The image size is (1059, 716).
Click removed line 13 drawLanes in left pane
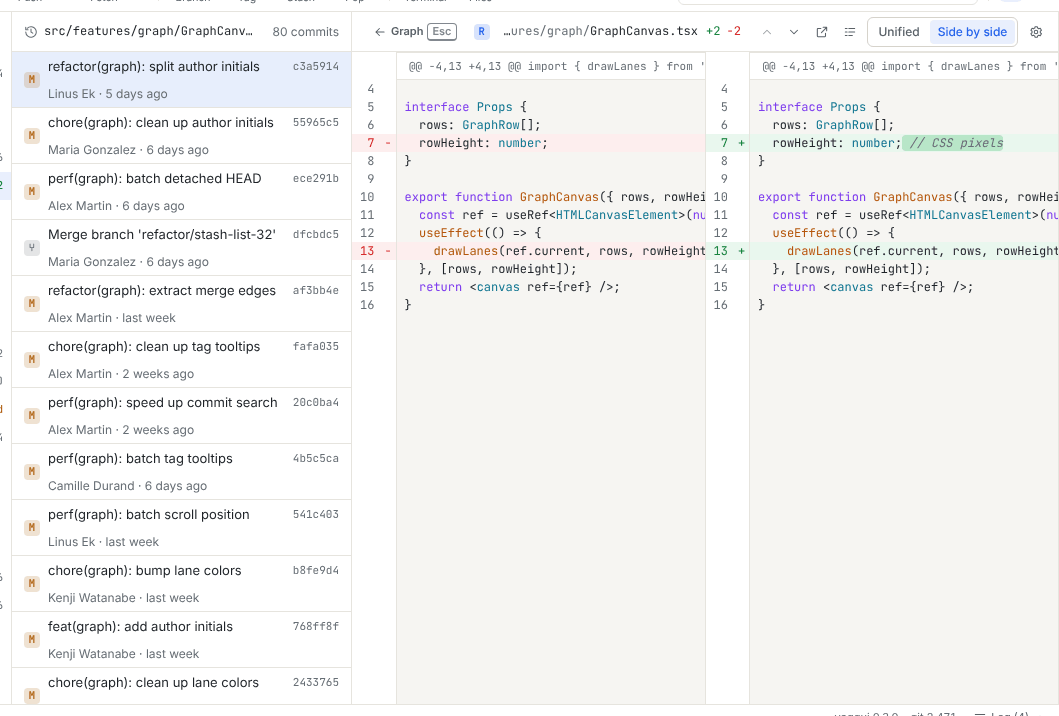(529, 251)
